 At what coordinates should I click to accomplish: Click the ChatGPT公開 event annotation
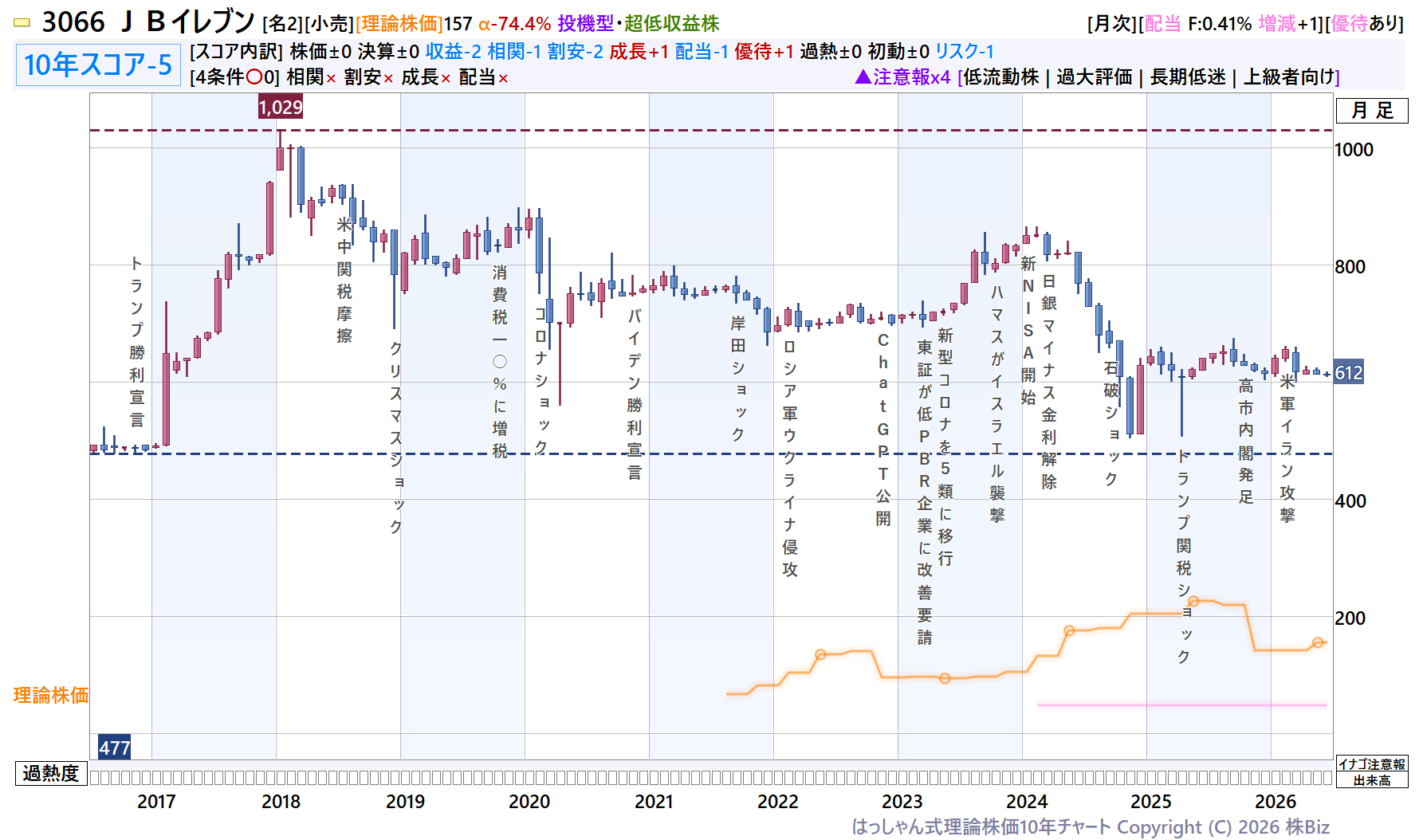(x=883, y=429)
